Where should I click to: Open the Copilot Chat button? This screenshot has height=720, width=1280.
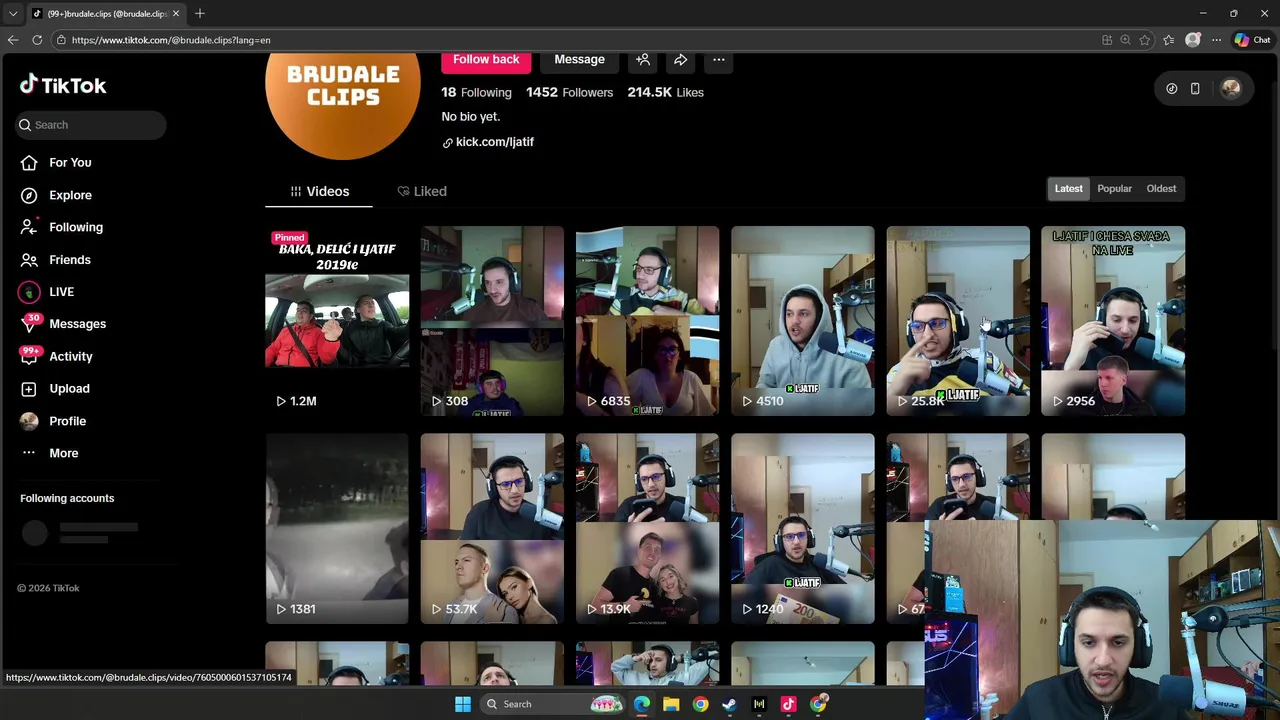(1253, 40)
